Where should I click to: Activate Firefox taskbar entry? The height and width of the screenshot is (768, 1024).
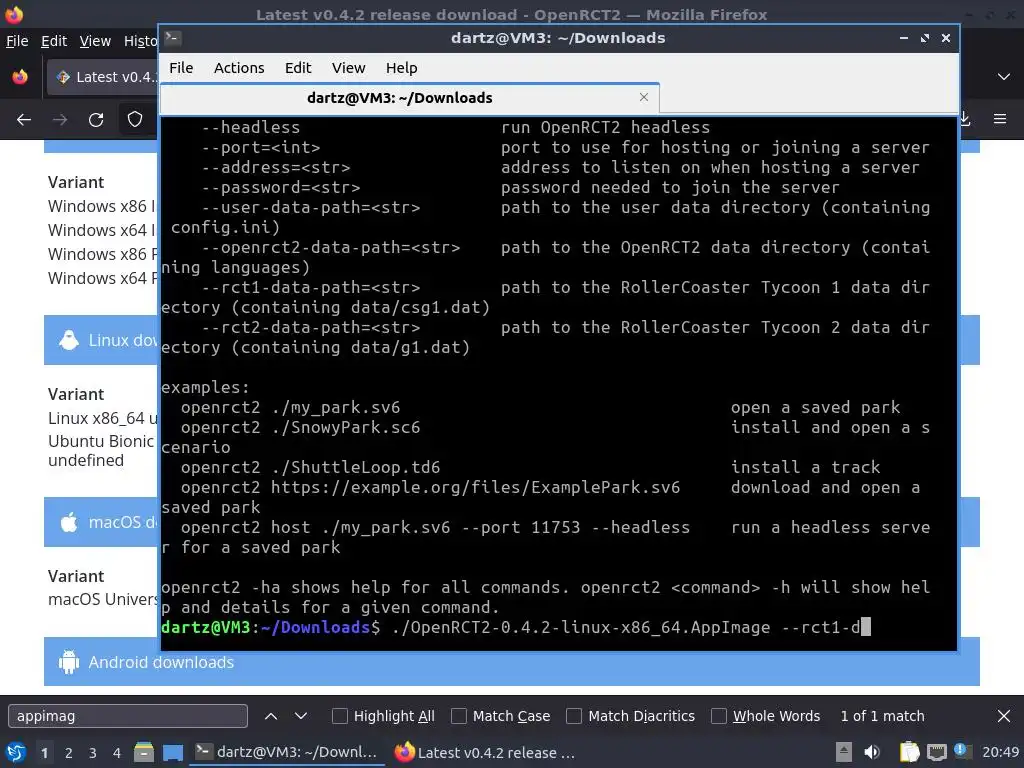point(485,752)
